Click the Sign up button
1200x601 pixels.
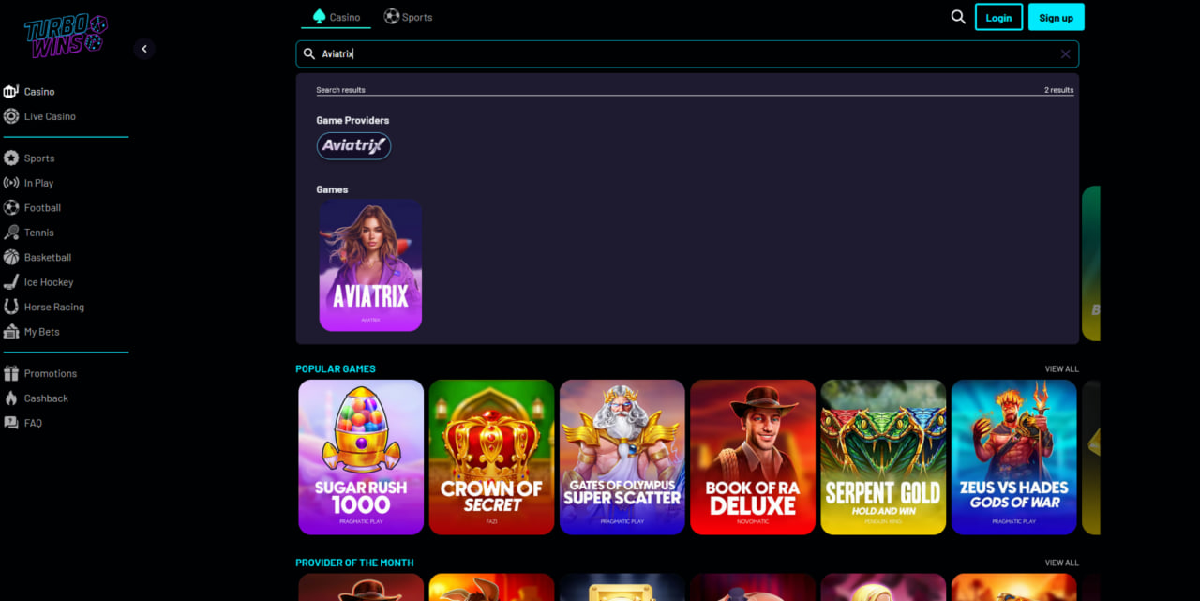1056,17
